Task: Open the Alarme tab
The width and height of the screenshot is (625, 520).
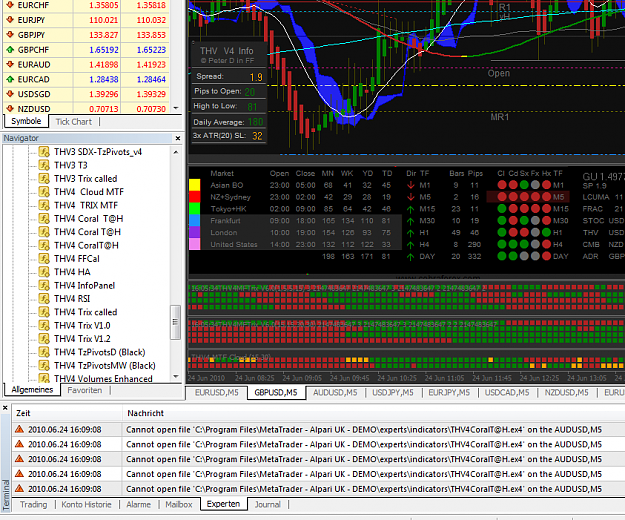Action: pyautogui.click(x=138, y=504)
